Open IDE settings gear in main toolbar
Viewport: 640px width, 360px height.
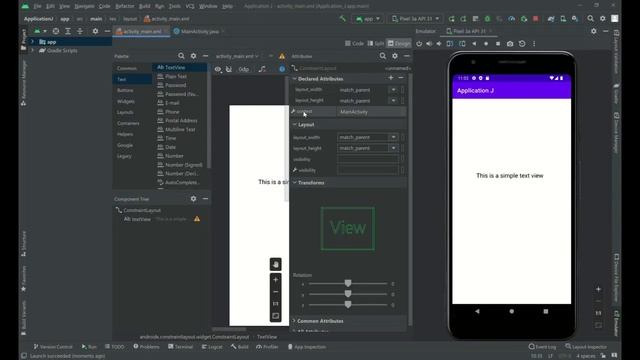(x=602, y=19)
